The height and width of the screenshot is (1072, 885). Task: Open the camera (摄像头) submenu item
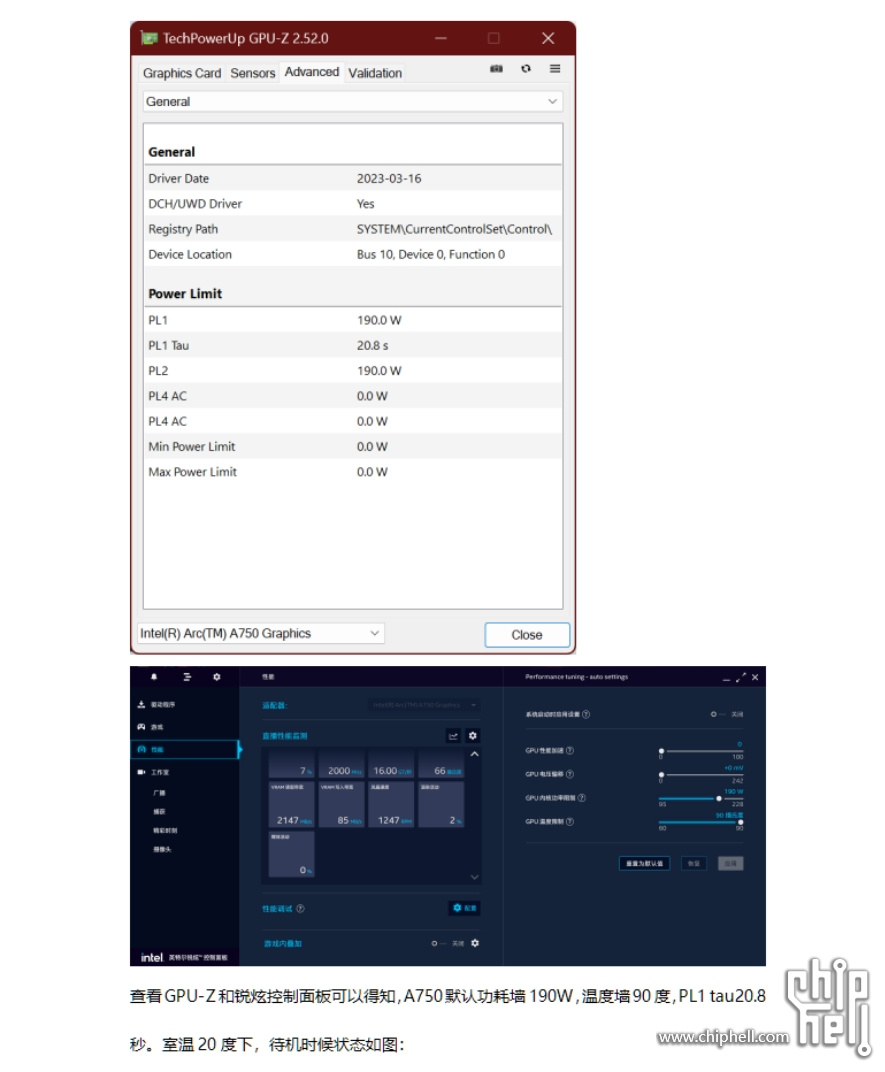tap(162, 849)
